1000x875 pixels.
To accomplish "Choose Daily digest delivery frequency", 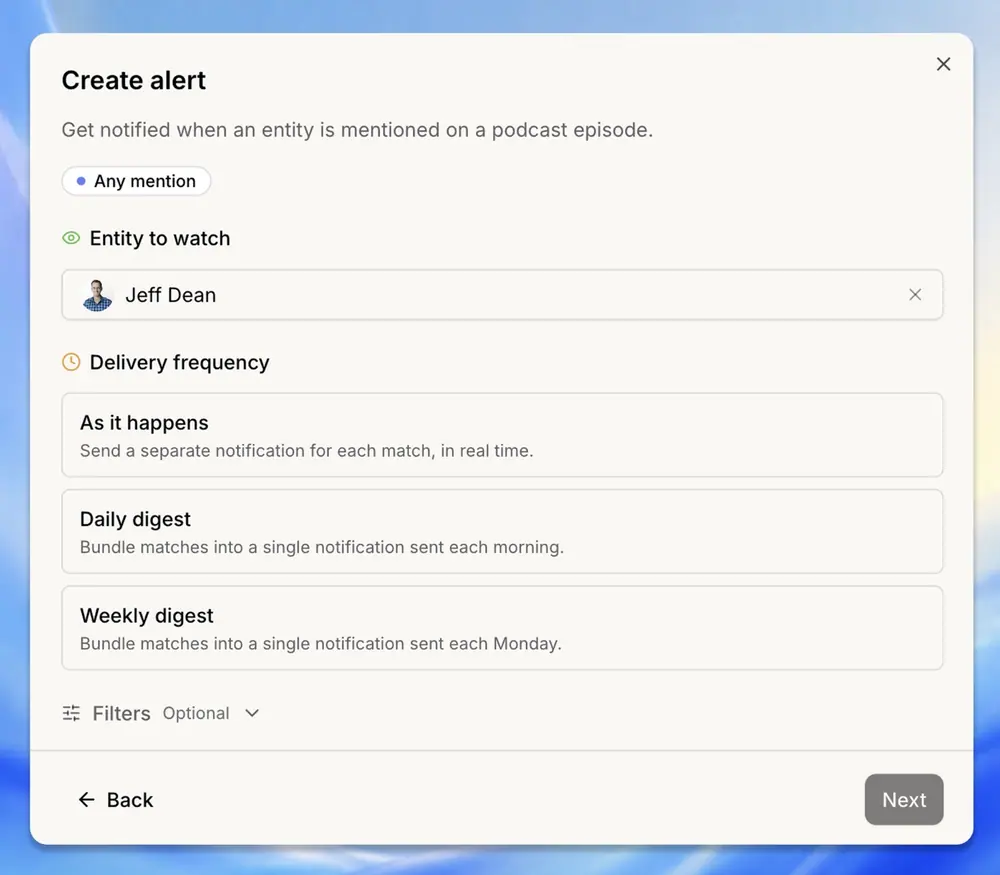I will click(x=502, y=531).
